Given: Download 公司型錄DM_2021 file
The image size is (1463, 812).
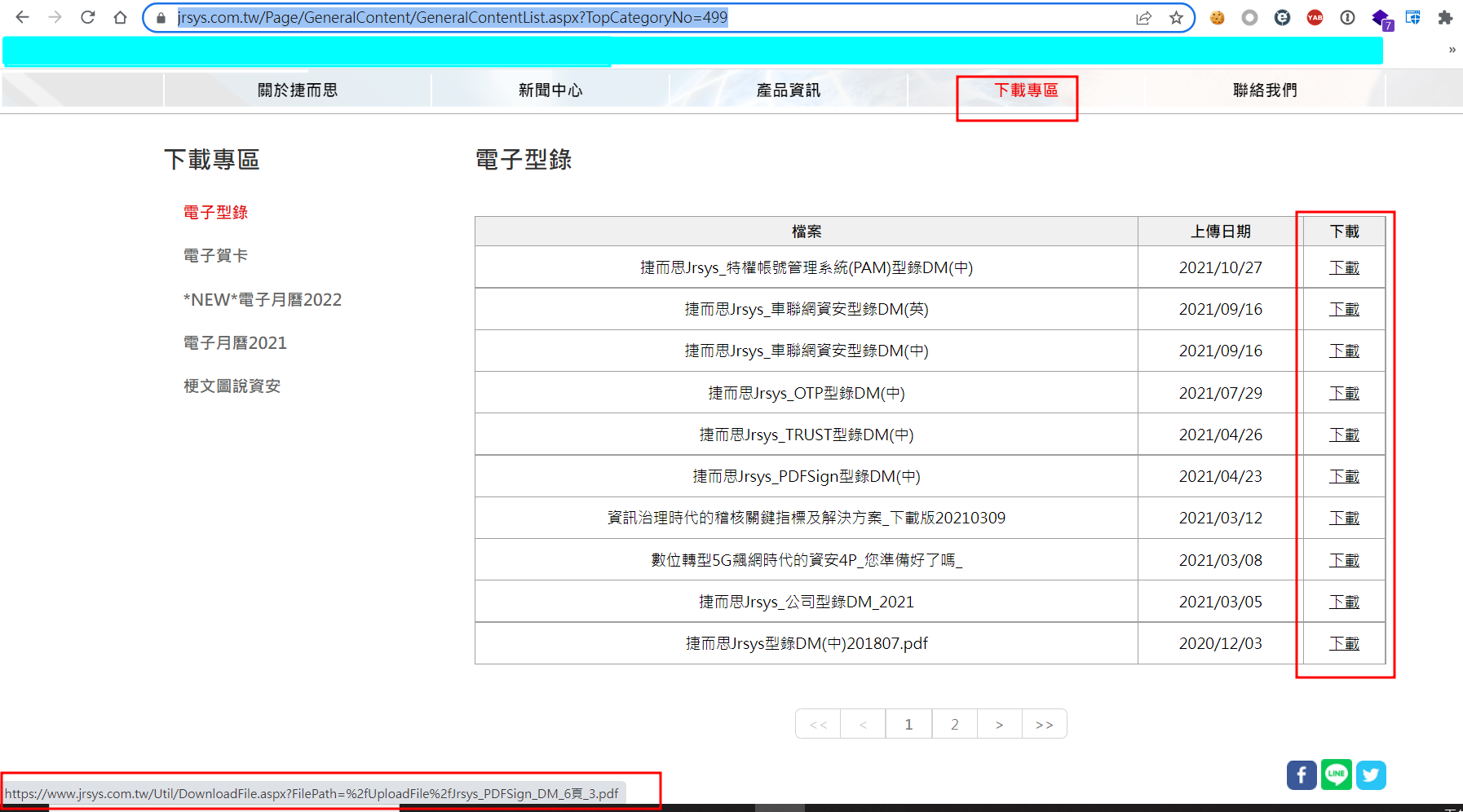Looking at the screenshot, I should pyautogui.click(x=1344, y=602).
